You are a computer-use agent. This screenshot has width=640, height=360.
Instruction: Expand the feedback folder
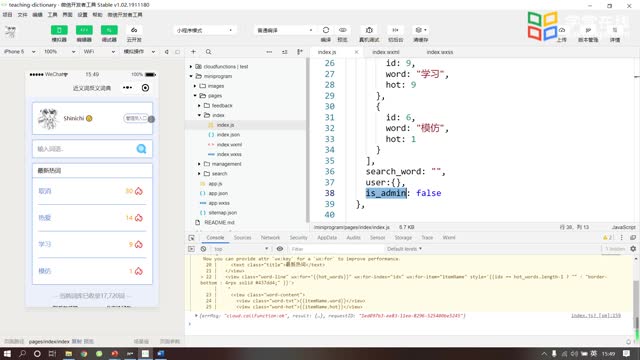point(199,106)
